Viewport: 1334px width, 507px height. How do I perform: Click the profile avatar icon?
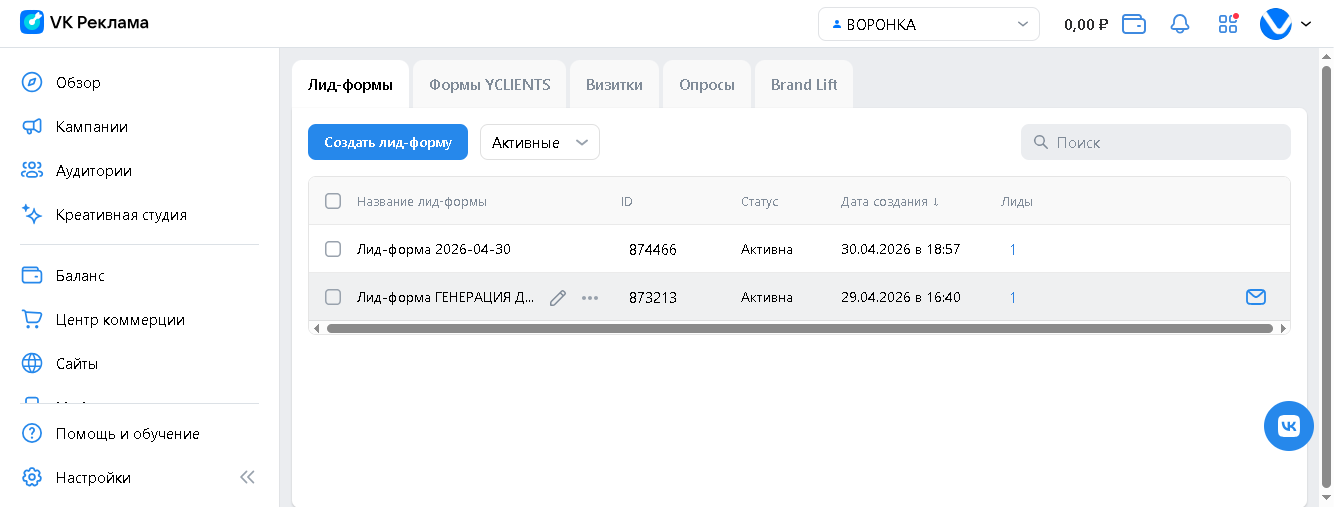[x=1276, y=24]
